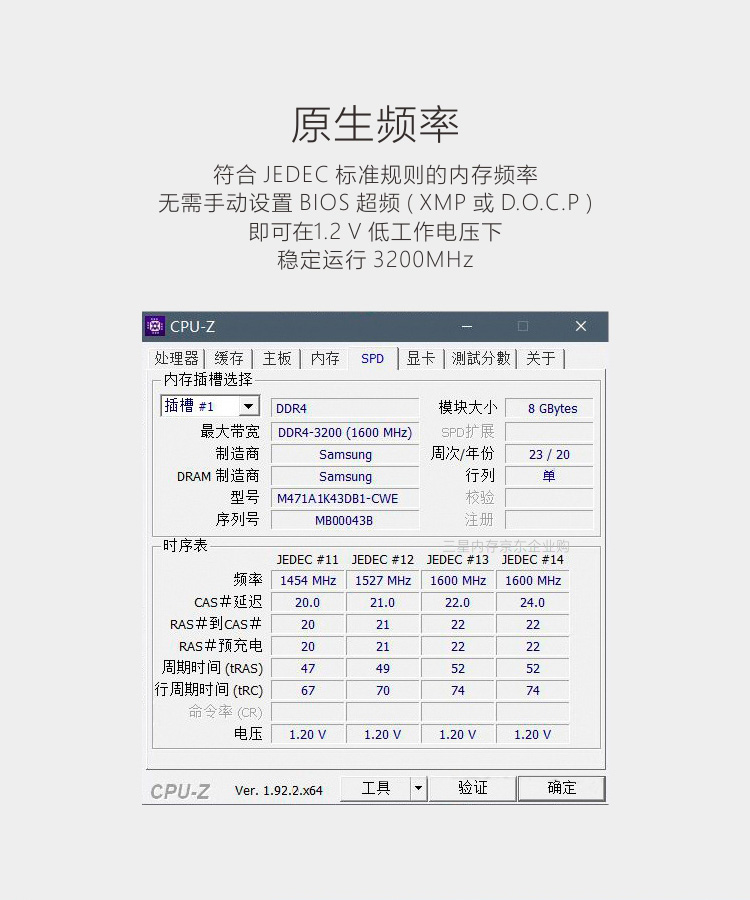Minimize the CPU-Z window
750x900 pixels.
pyautogui.click(x=467, y=327)
